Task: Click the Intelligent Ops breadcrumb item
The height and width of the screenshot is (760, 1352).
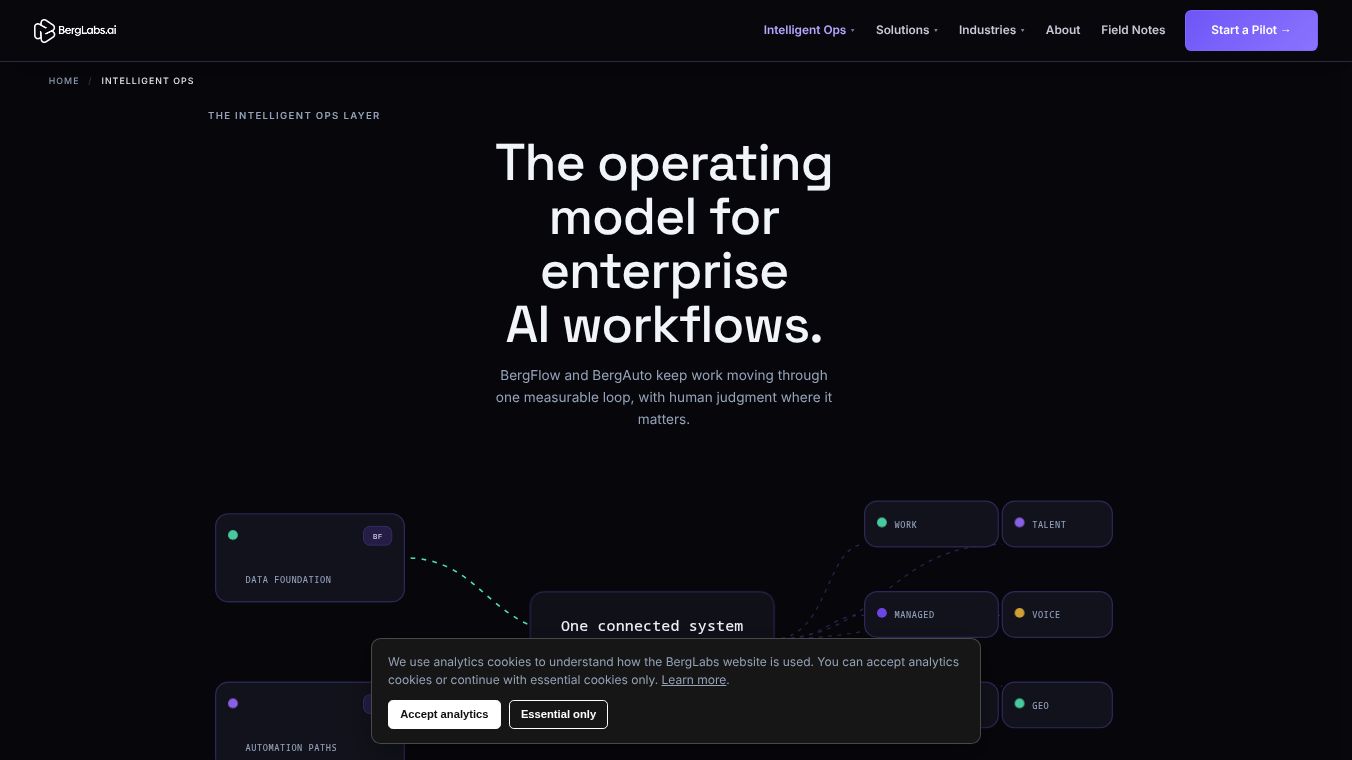Action: pyautogui.click(x=148, y=81)
